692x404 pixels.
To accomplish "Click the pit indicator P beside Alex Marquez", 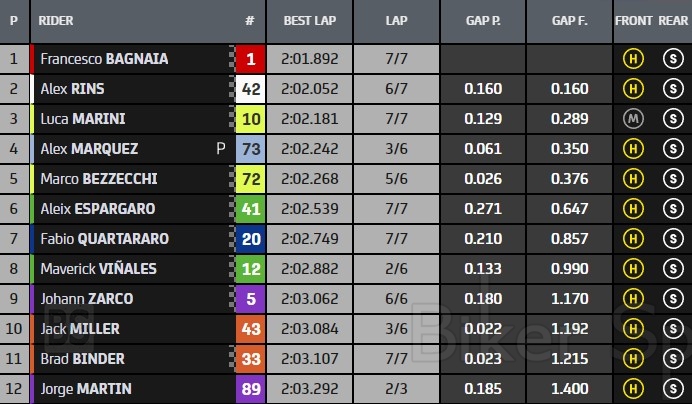I will [221, 149].
